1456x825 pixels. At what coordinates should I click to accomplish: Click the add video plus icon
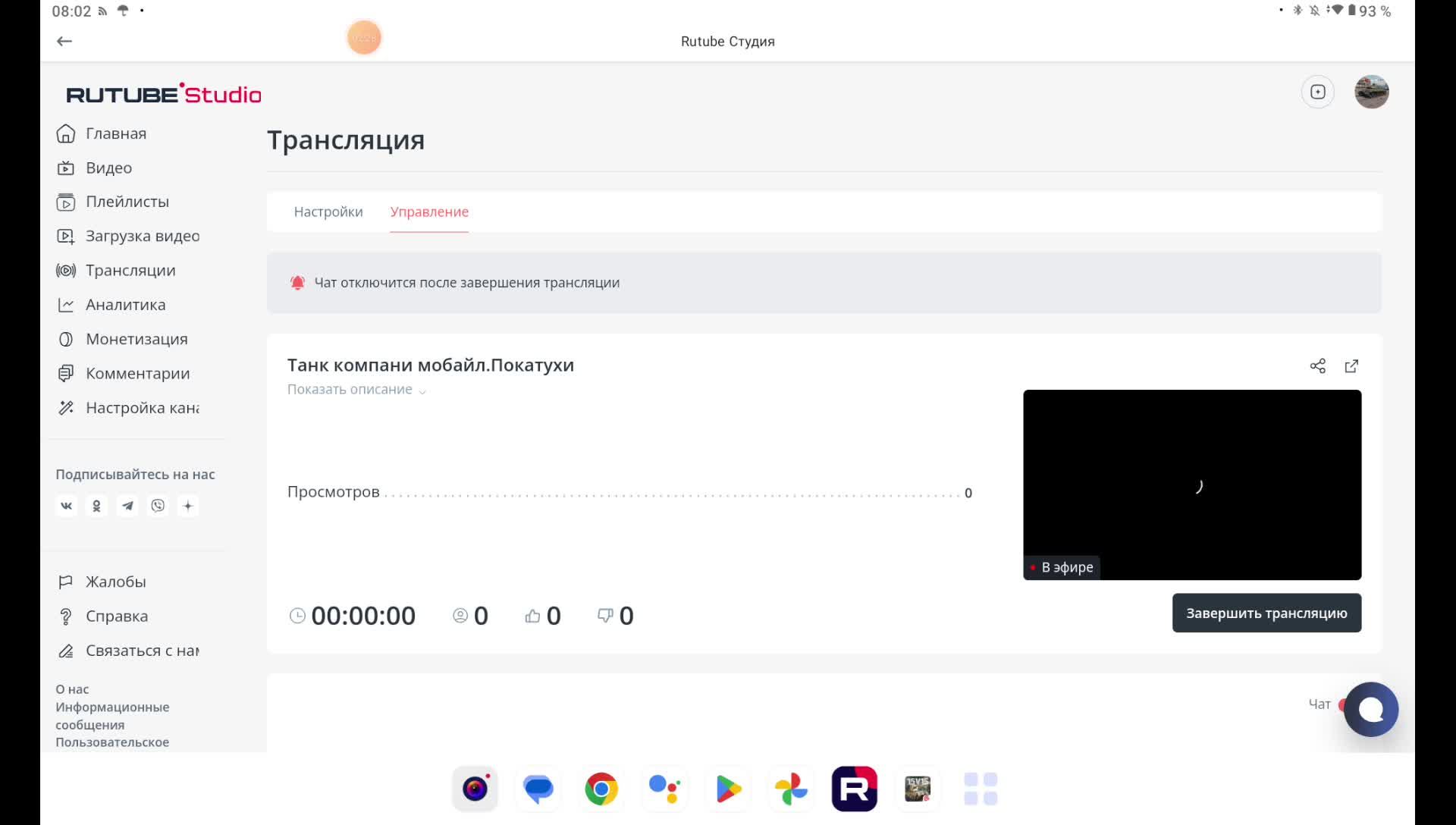(x=1318, y=92)
